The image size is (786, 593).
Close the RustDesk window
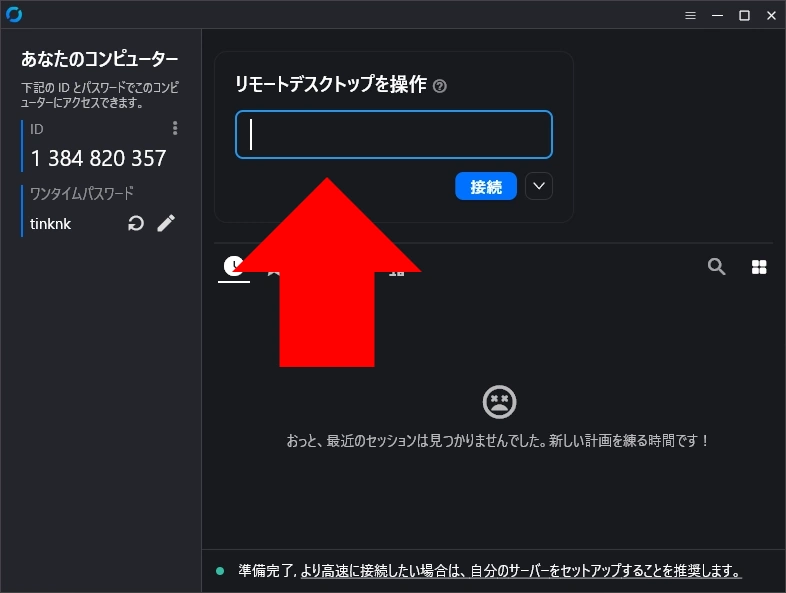pos(771,16)
